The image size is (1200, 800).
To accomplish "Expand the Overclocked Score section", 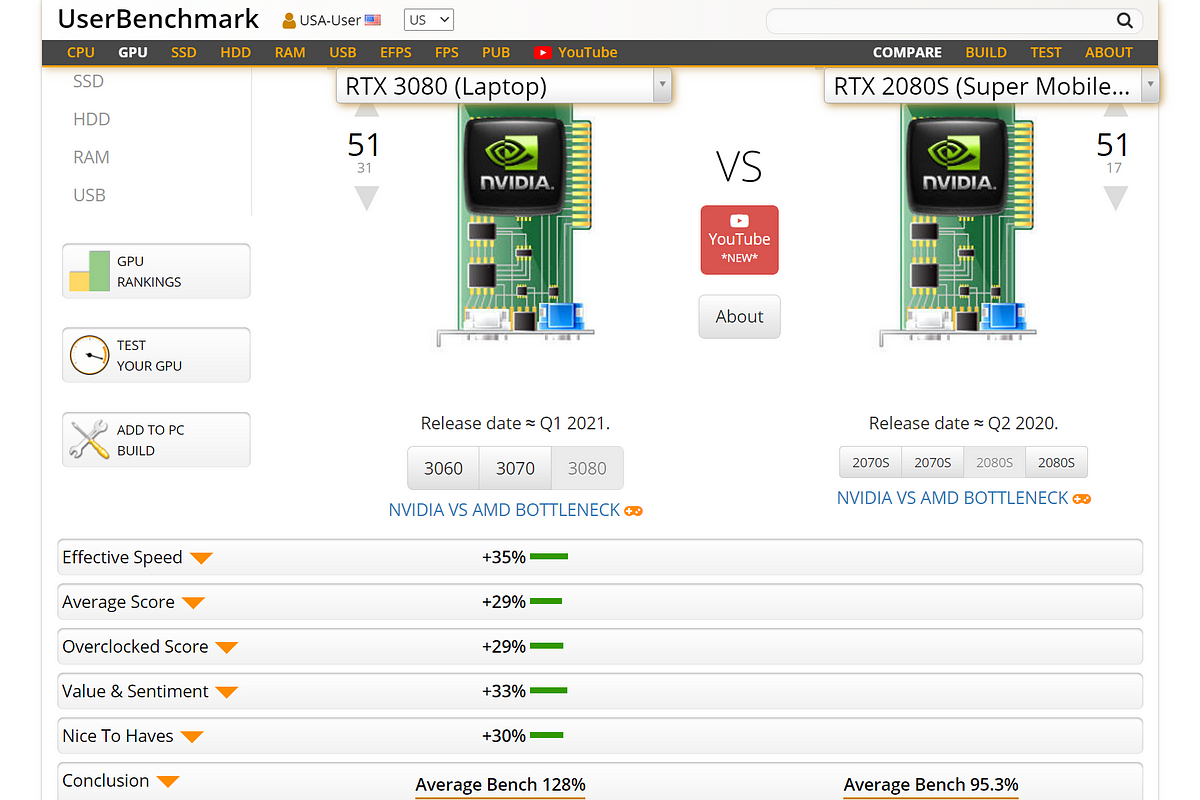I will 227,647.
